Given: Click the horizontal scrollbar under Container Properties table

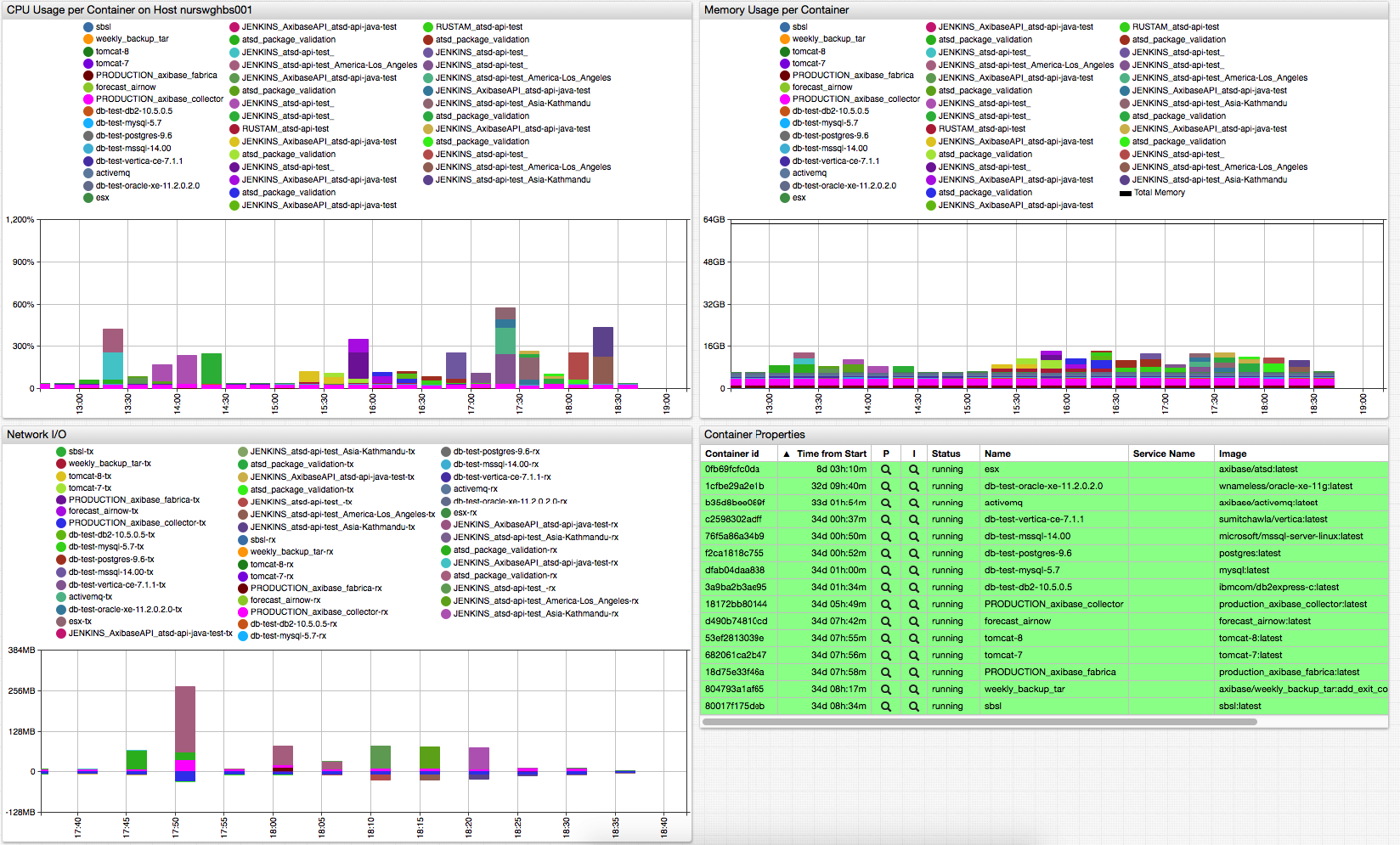Looking at the screenshot, I should [x=979, y=722].
